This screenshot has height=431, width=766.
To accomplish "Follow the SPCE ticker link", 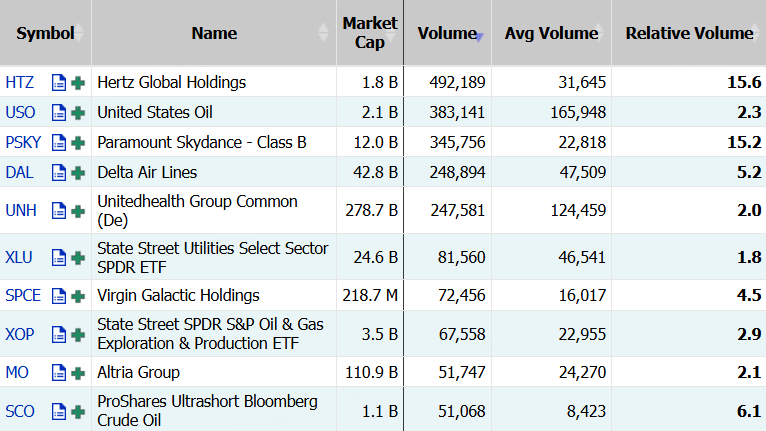I will click(23, 295).
